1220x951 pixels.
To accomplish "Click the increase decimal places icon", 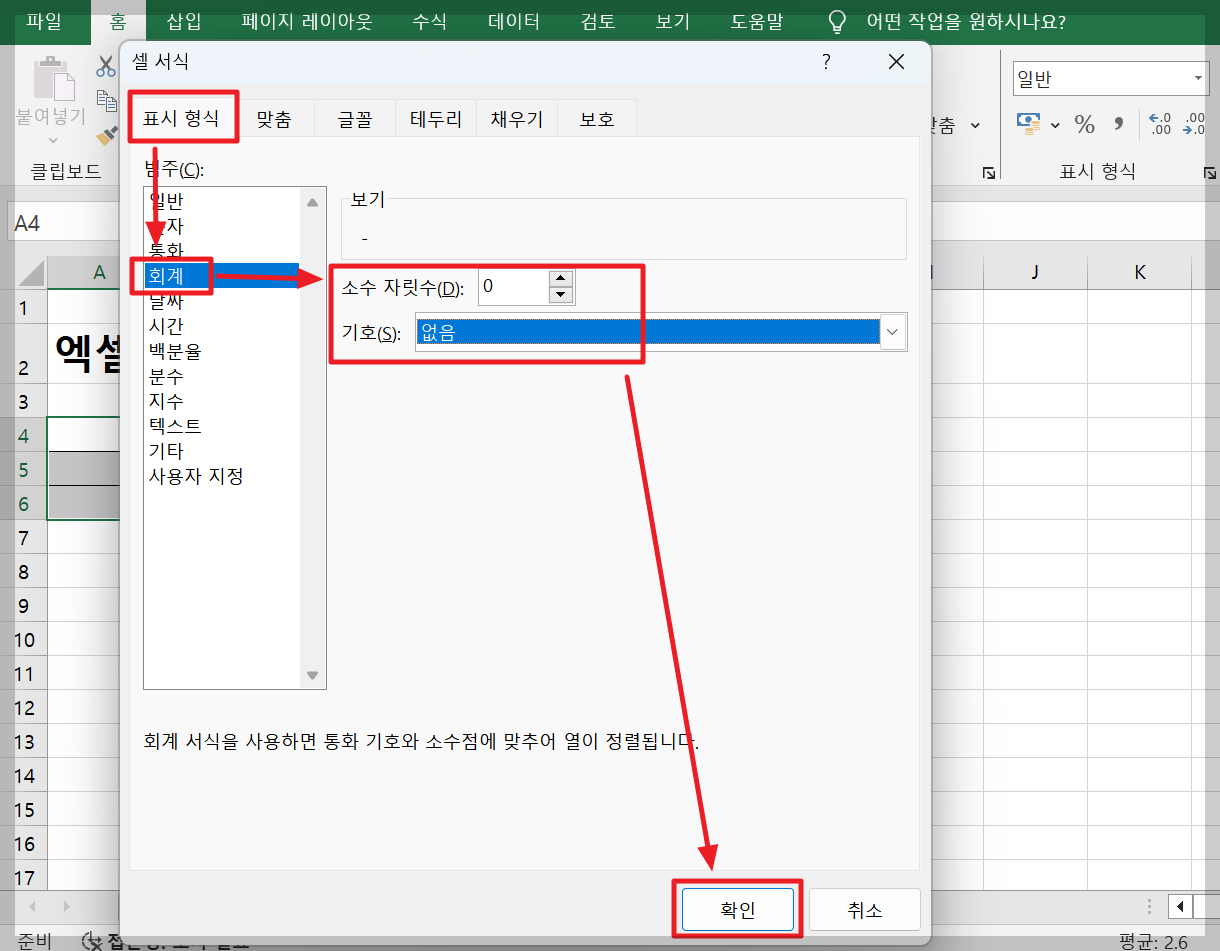I will 1158,124.
